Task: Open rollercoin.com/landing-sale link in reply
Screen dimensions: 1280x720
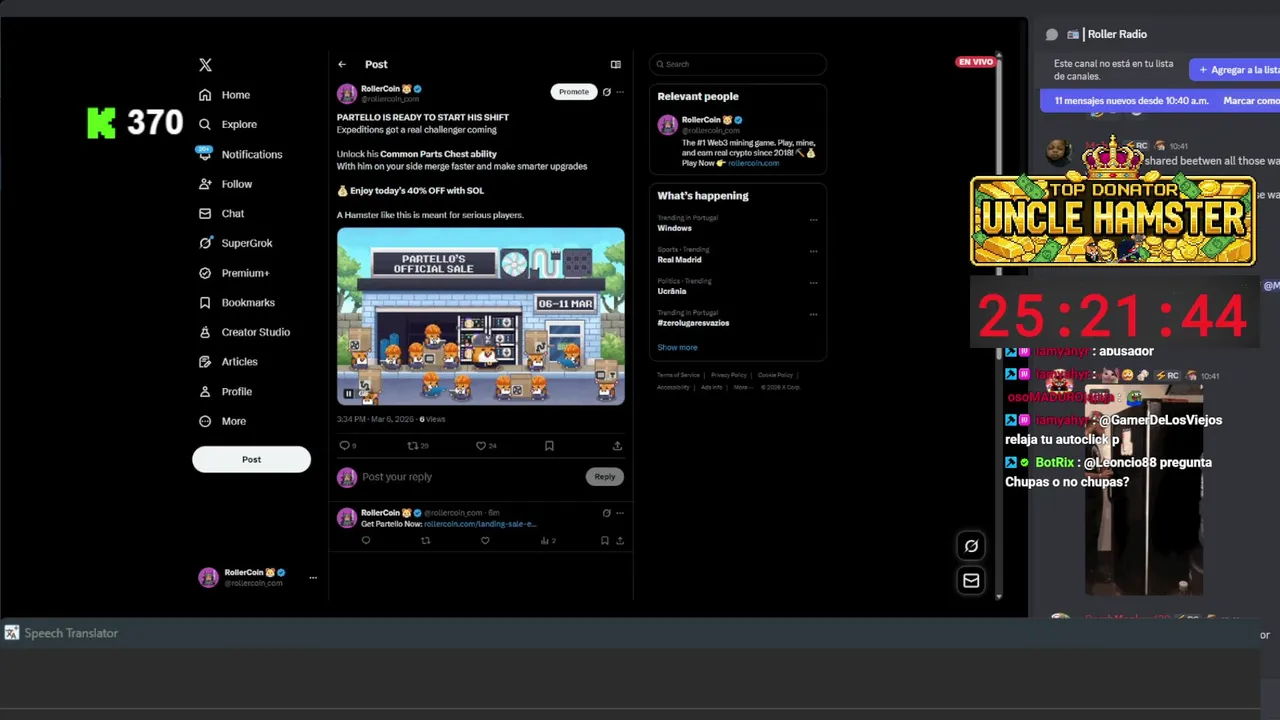Action: [x=480, y=524]
